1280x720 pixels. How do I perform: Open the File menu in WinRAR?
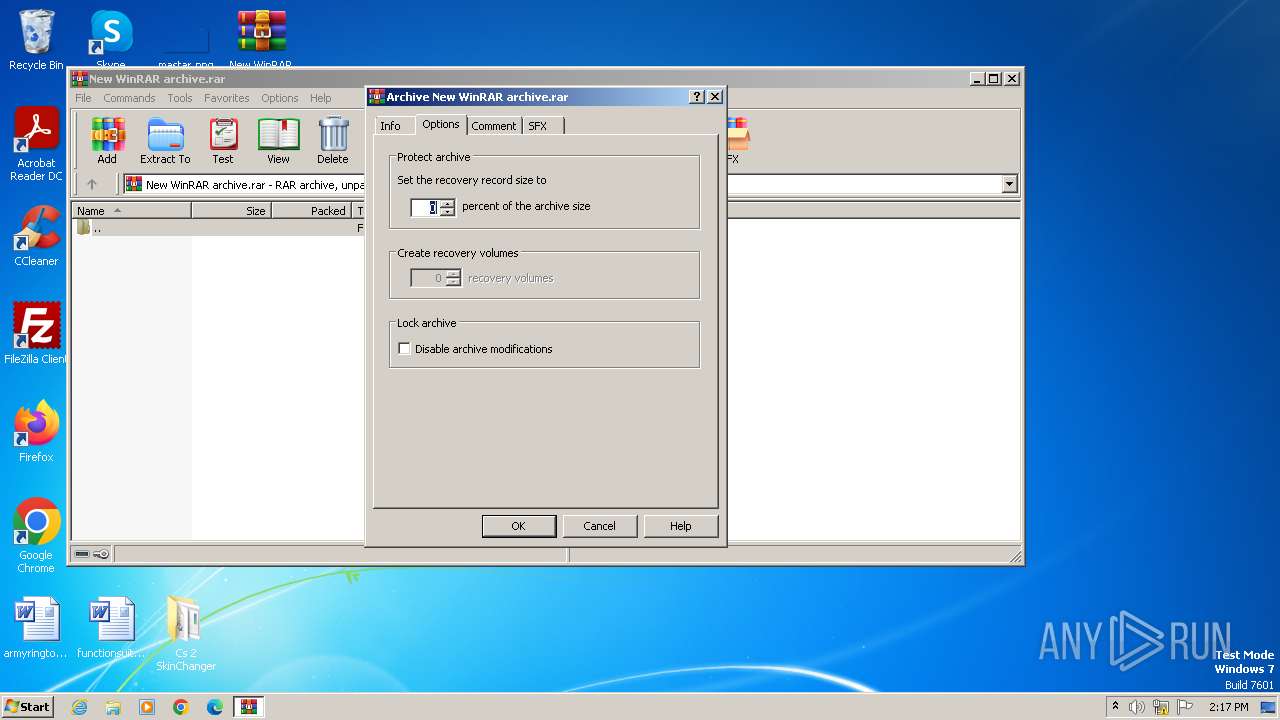coord(83,98)
